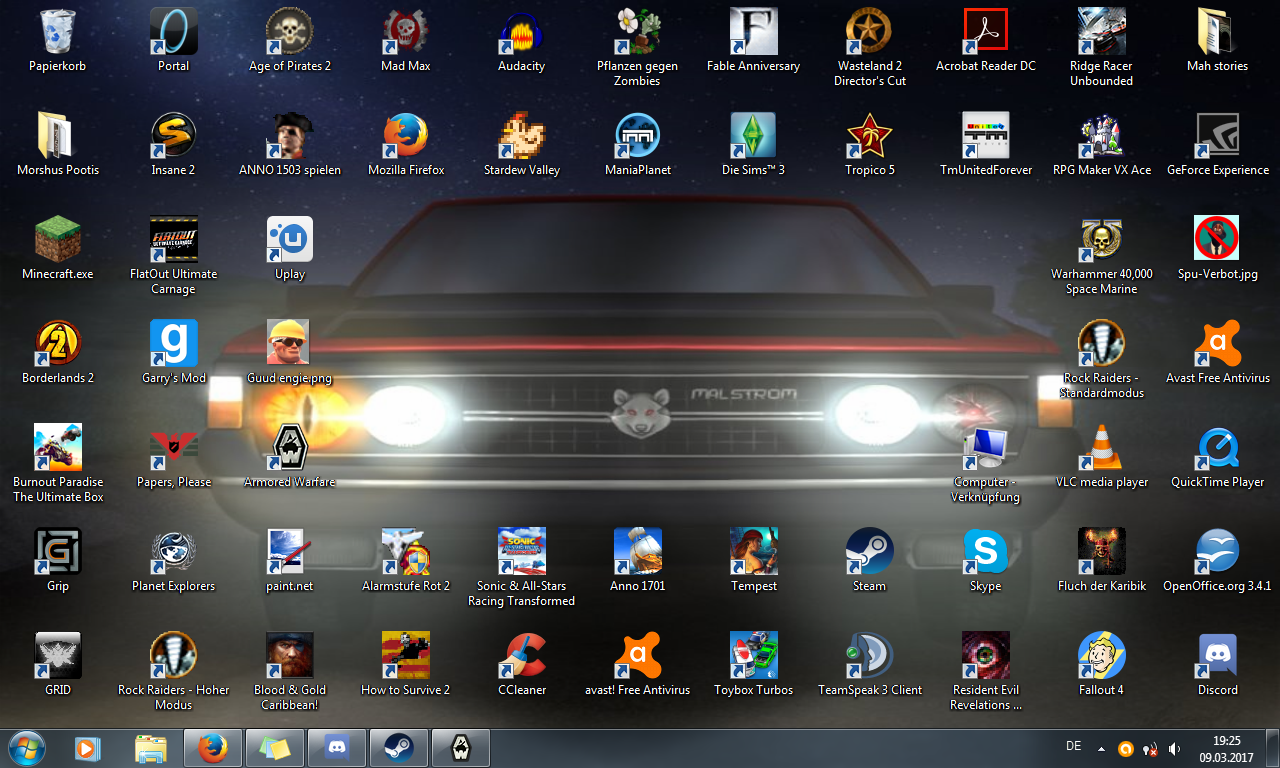Open the GRID racing game icon

[x=58, y=656]
